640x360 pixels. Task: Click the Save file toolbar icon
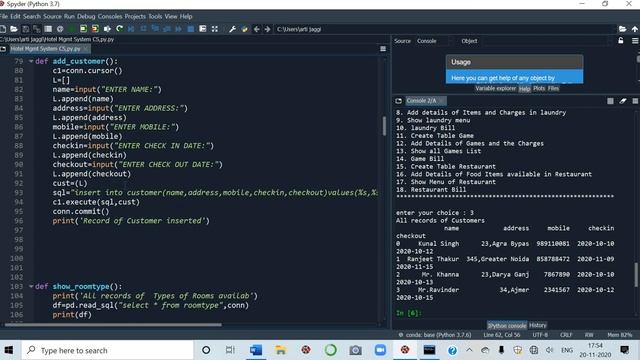tap(25, 29)
